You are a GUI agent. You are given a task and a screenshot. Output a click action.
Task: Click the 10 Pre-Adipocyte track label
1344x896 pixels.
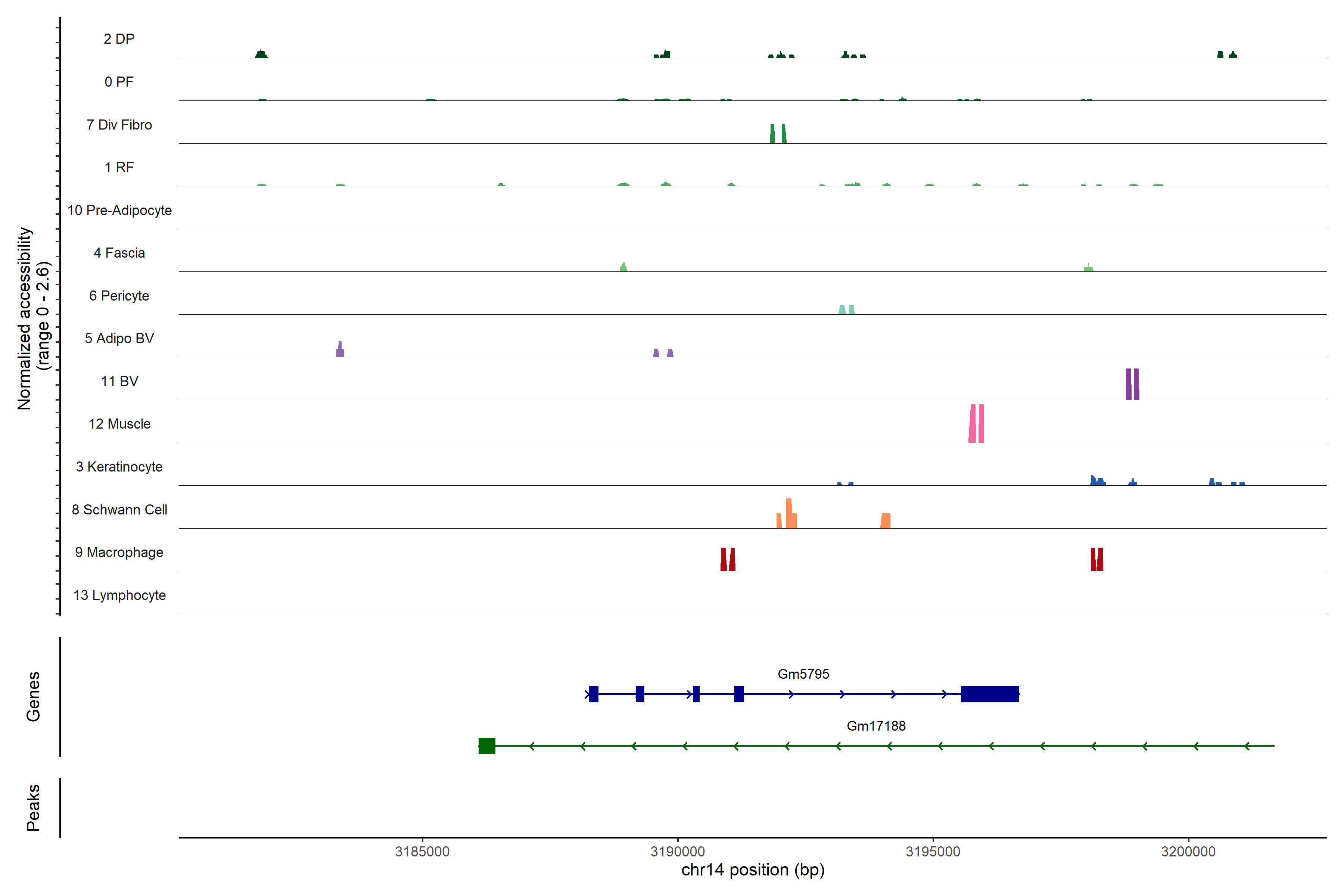pos(119,210)
